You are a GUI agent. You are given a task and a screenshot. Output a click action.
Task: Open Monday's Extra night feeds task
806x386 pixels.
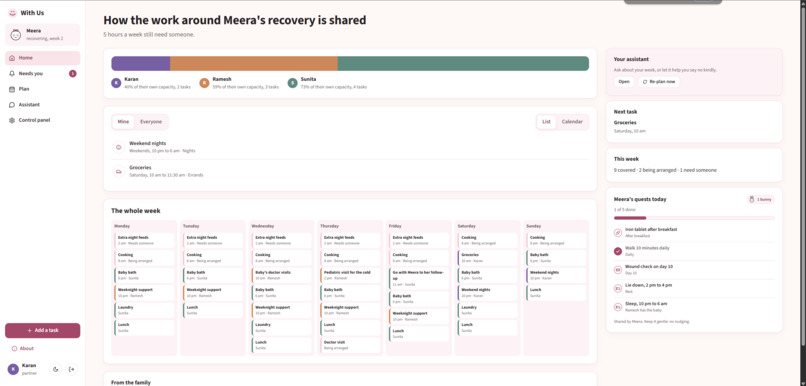tap(144, 241)
